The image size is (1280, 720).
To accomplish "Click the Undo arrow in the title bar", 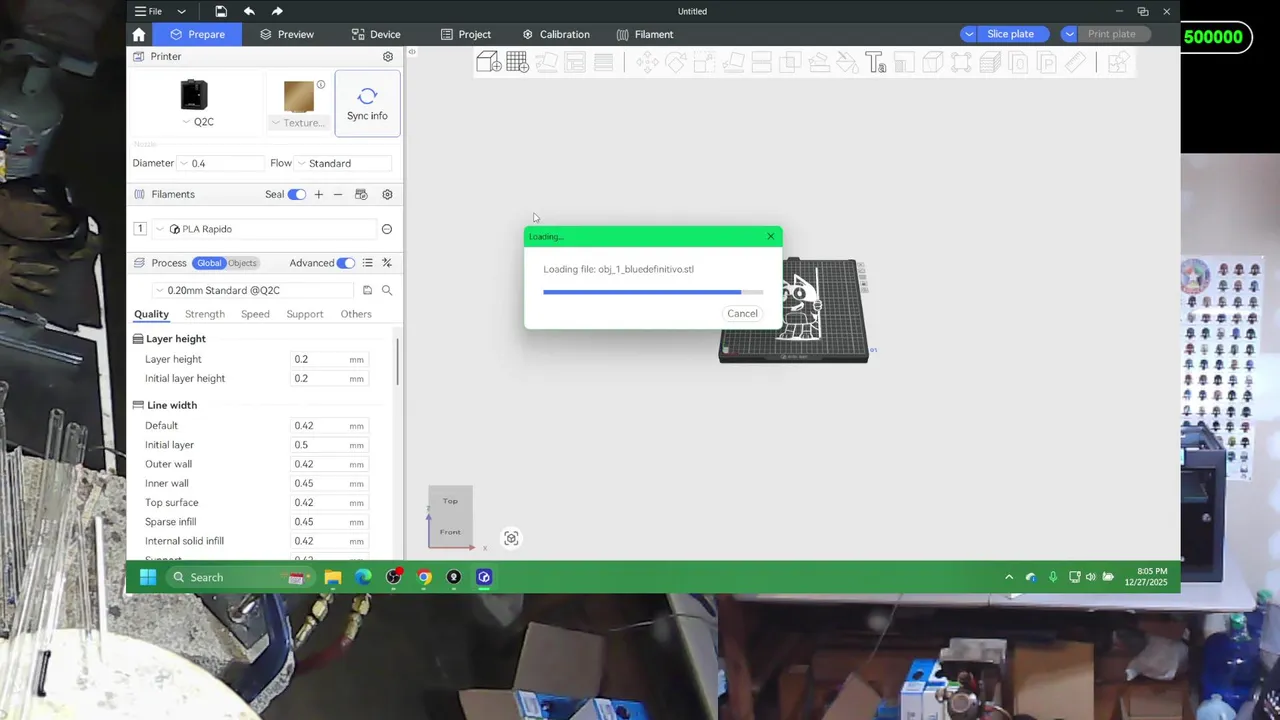I will pos(249,11).
